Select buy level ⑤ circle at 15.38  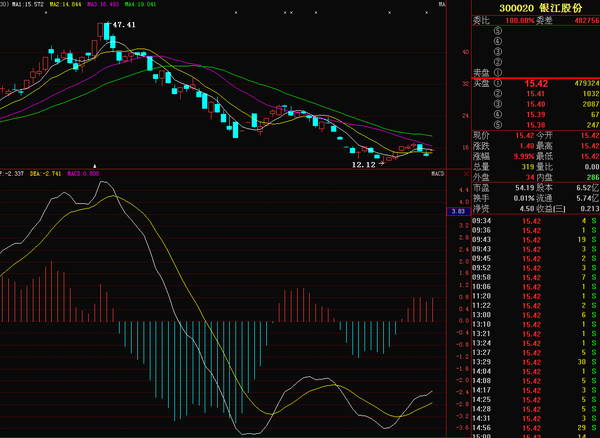tap(497, 125)
